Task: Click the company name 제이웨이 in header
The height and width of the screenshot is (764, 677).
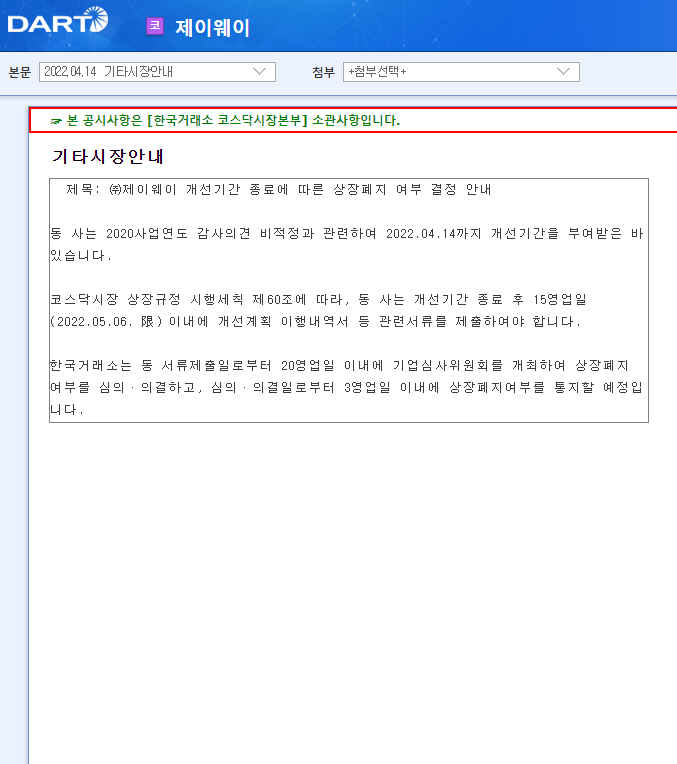Action: tap(213, 27)
